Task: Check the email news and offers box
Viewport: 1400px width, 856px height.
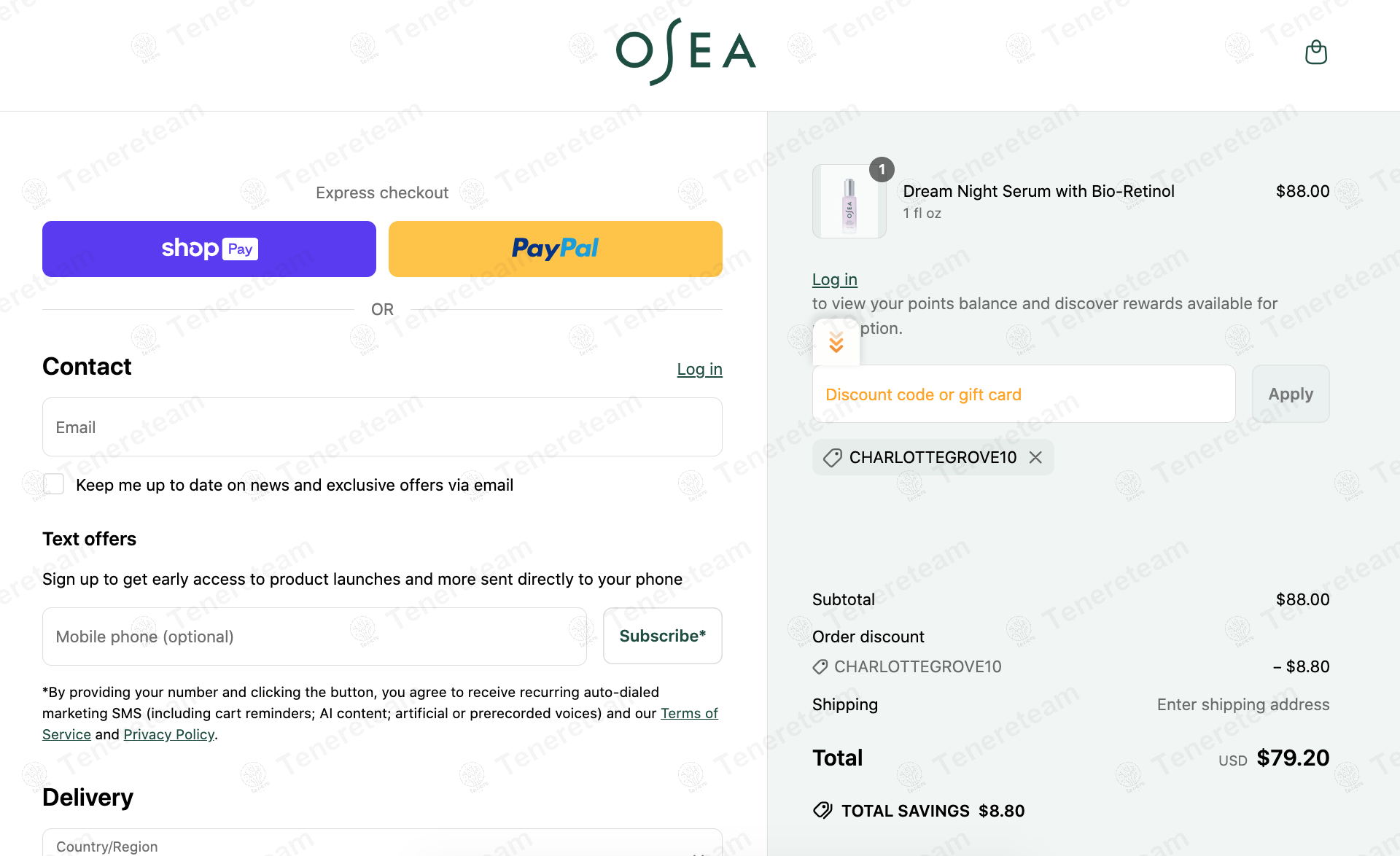Action: (x=54, y=484)
